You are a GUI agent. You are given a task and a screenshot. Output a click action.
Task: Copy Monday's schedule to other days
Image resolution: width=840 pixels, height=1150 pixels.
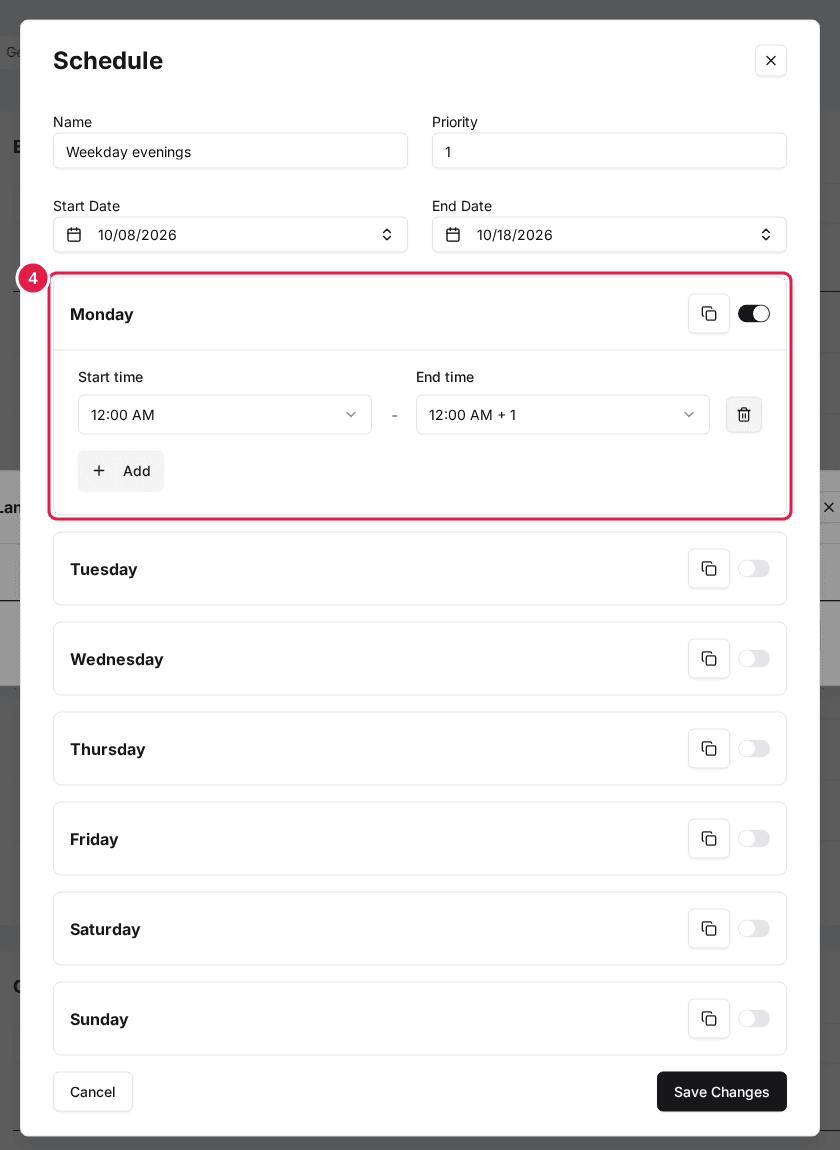[x=709, y=314]
